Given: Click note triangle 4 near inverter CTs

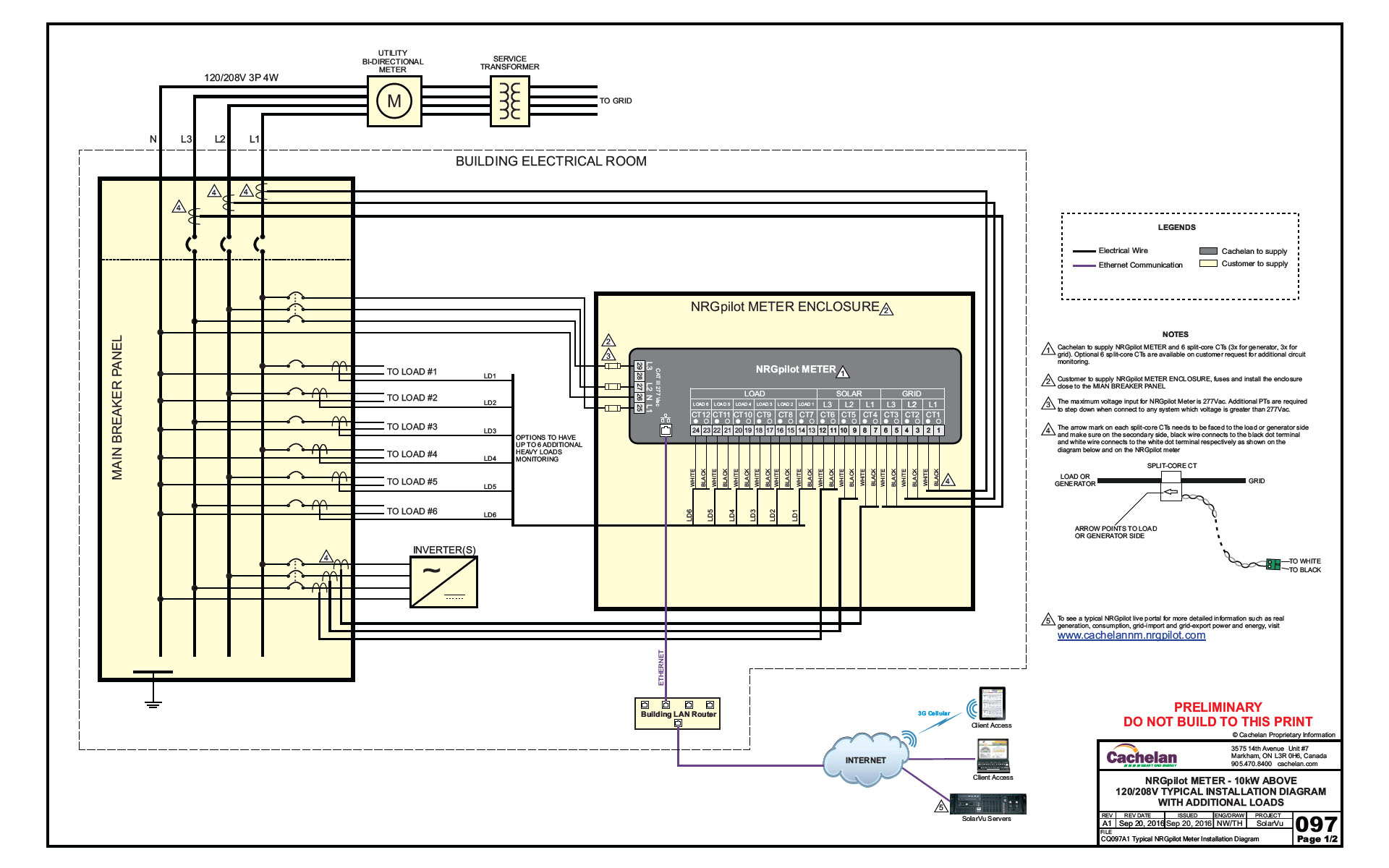Looking at the screenshot, I should click(326, 557).
